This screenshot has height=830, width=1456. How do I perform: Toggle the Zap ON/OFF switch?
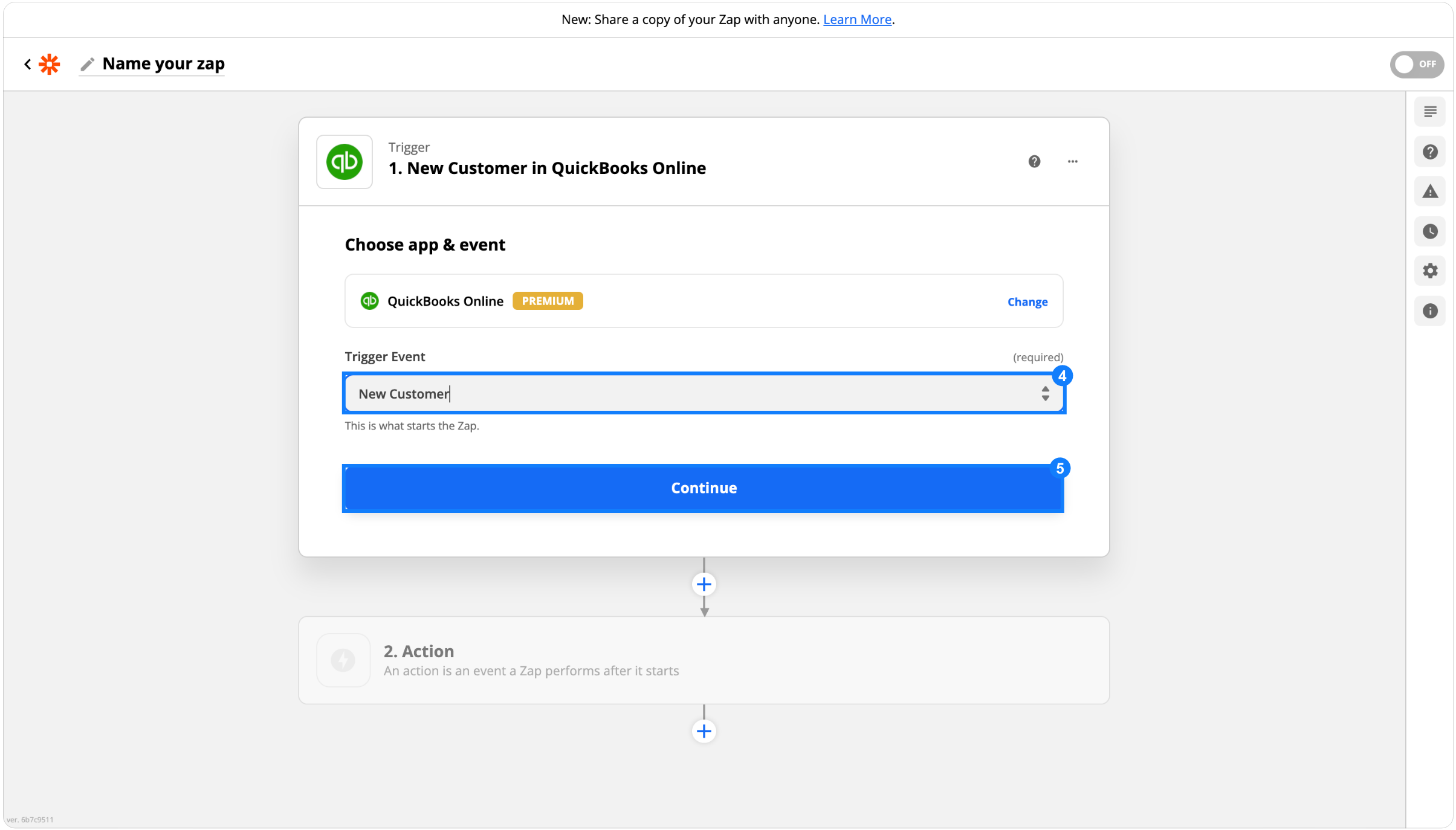[1417, 64]
